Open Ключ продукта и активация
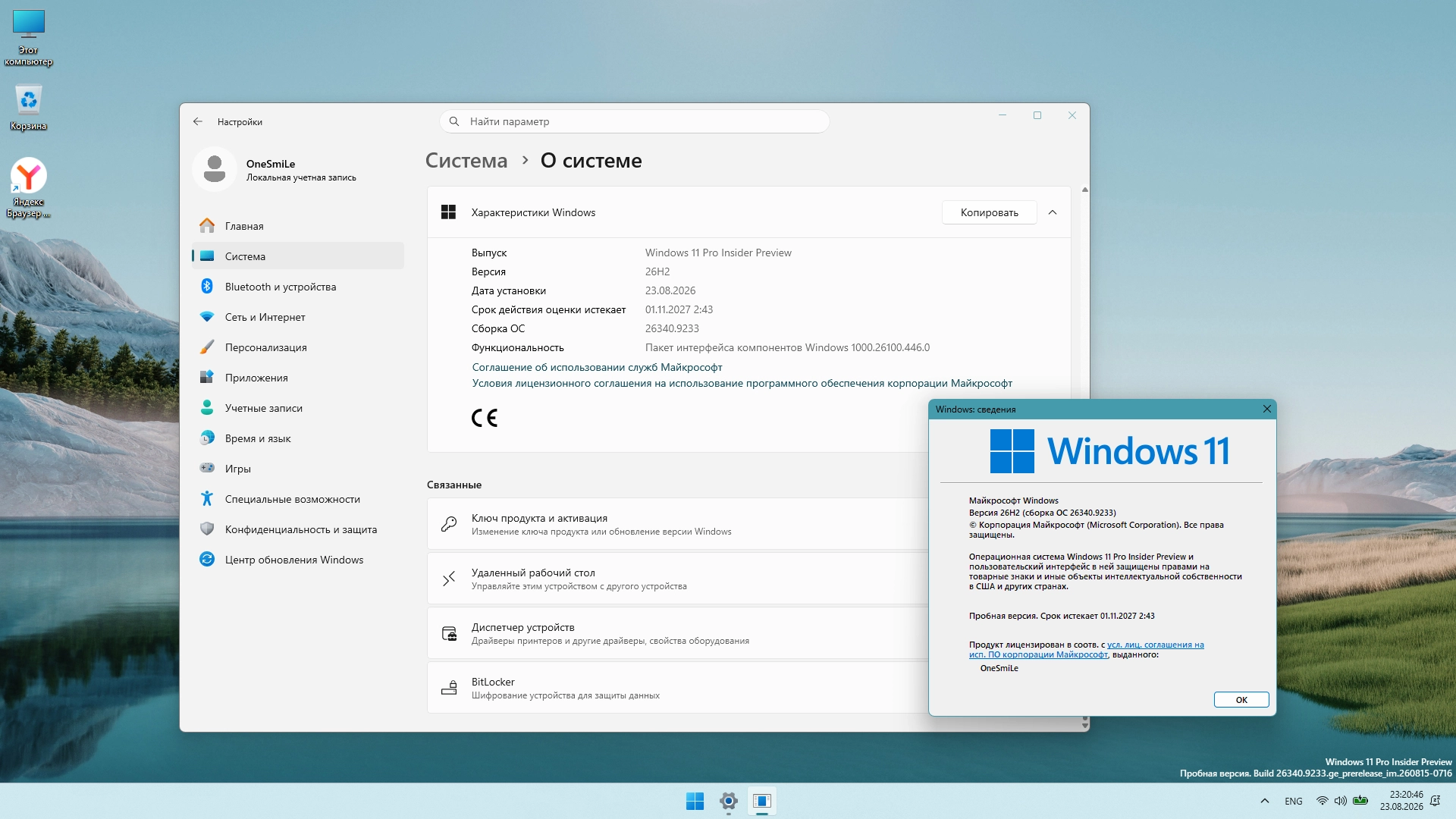 (x=677, y=524)
